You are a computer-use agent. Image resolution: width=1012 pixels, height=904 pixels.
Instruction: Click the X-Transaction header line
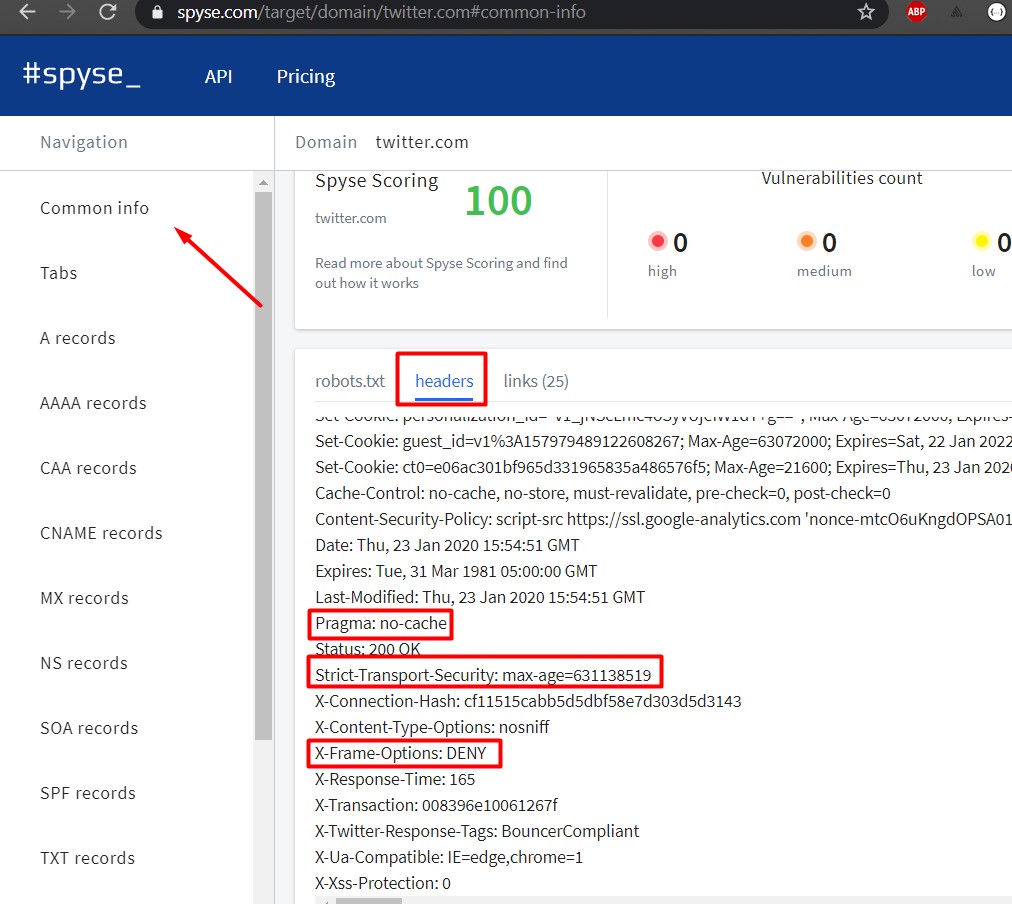click(x=436, y=805)
